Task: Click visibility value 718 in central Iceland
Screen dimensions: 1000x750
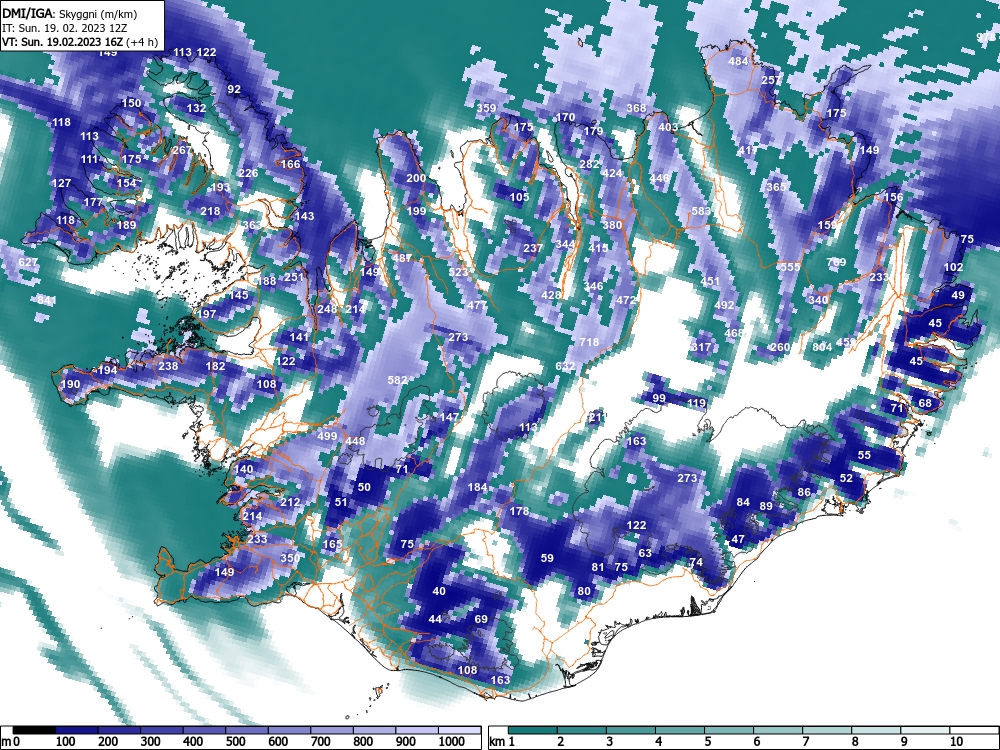Action: click(x=589, y=342)
